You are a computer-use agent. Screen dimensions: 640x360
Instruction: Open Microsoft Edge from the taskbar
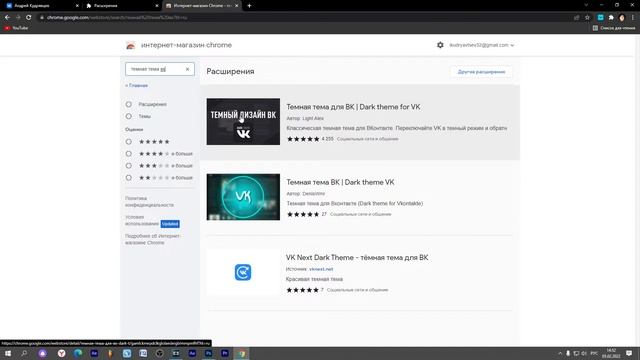[x=78, y=353]
